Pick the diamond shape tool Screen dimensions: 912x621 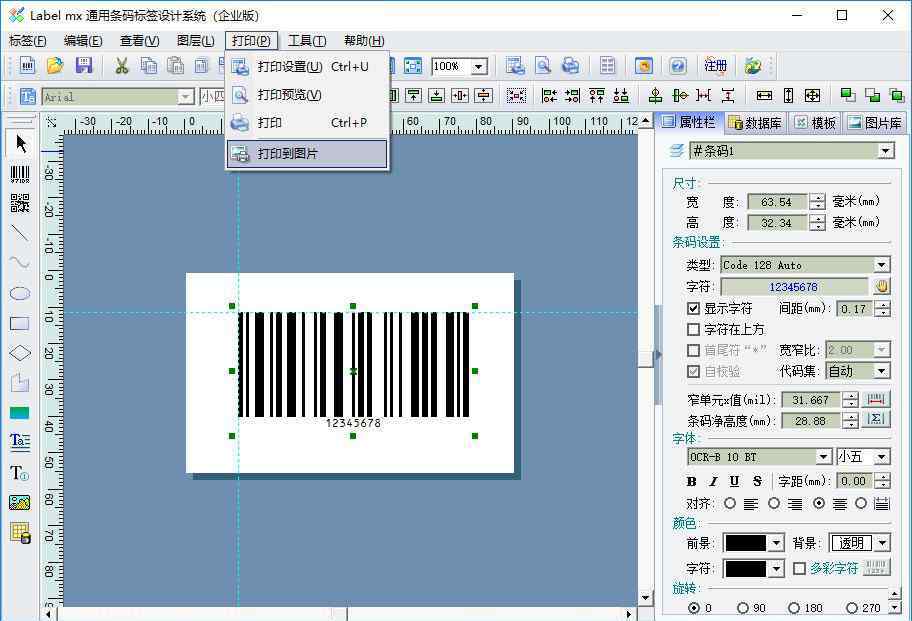(x=20, y=353)
